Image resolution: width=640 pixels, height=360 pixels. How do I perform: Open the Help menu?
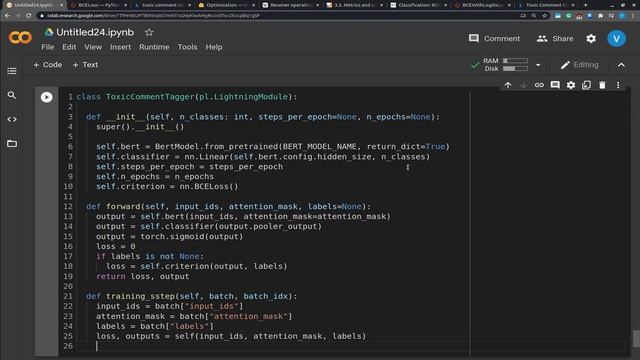click(214, 47)
